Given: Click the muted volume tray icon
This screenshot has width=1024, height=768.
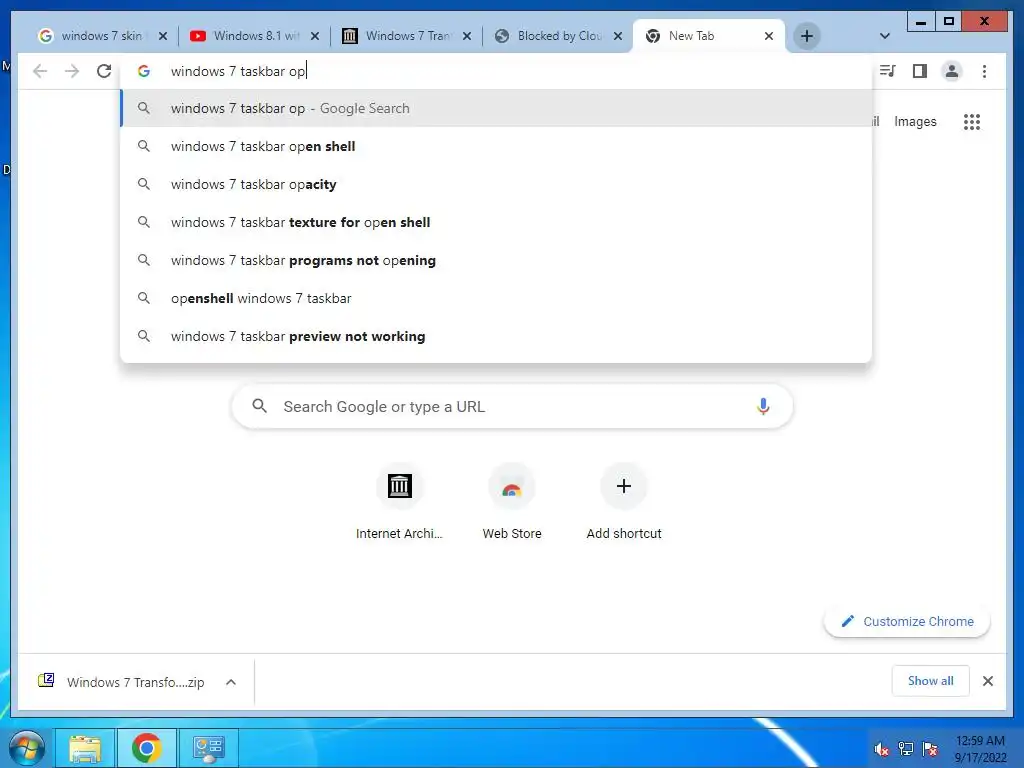Looking at the screenshot, I should click(881, 749).
